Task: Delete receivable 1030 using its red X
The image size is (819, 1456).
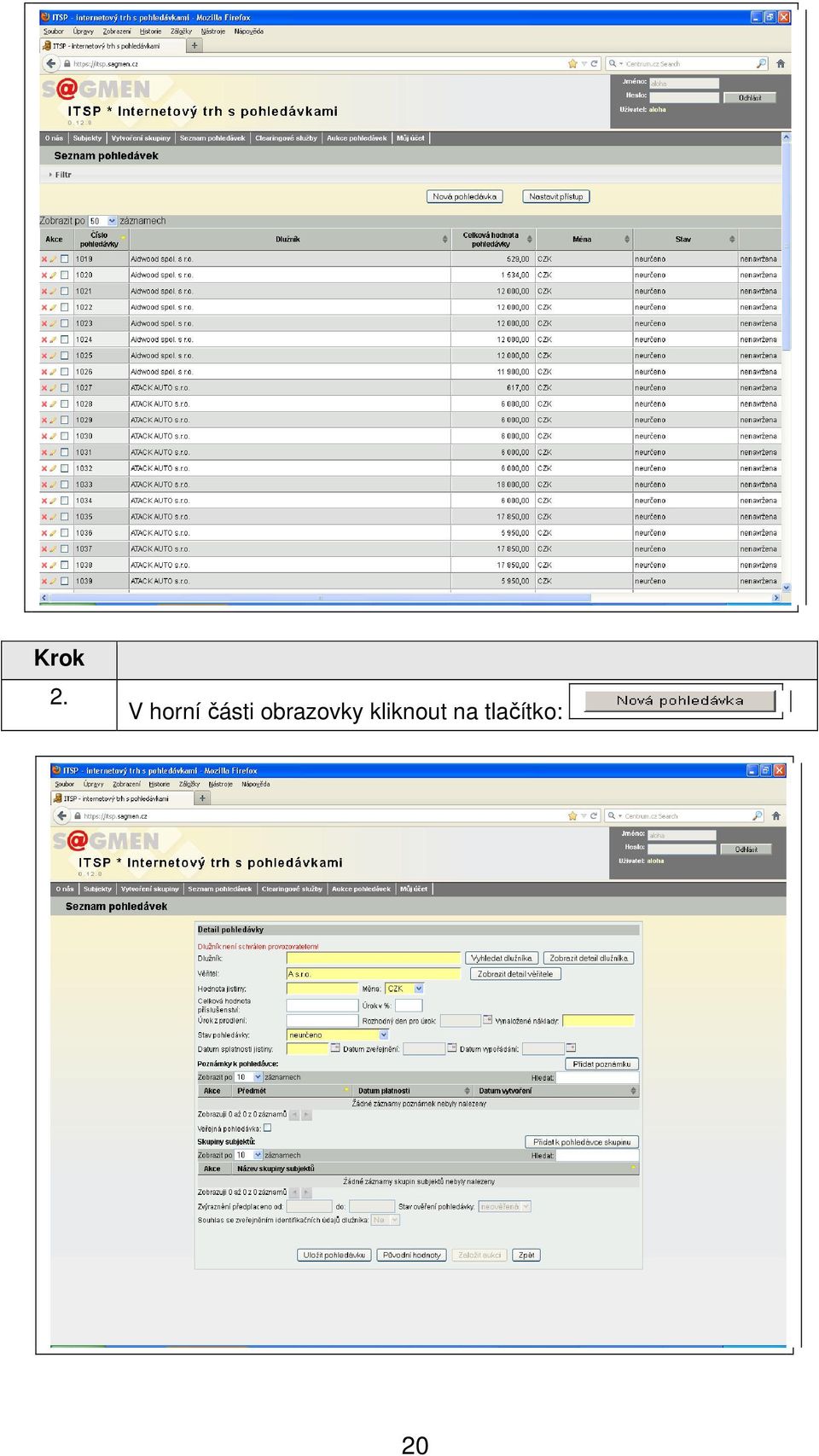Action: pos(44,437)
